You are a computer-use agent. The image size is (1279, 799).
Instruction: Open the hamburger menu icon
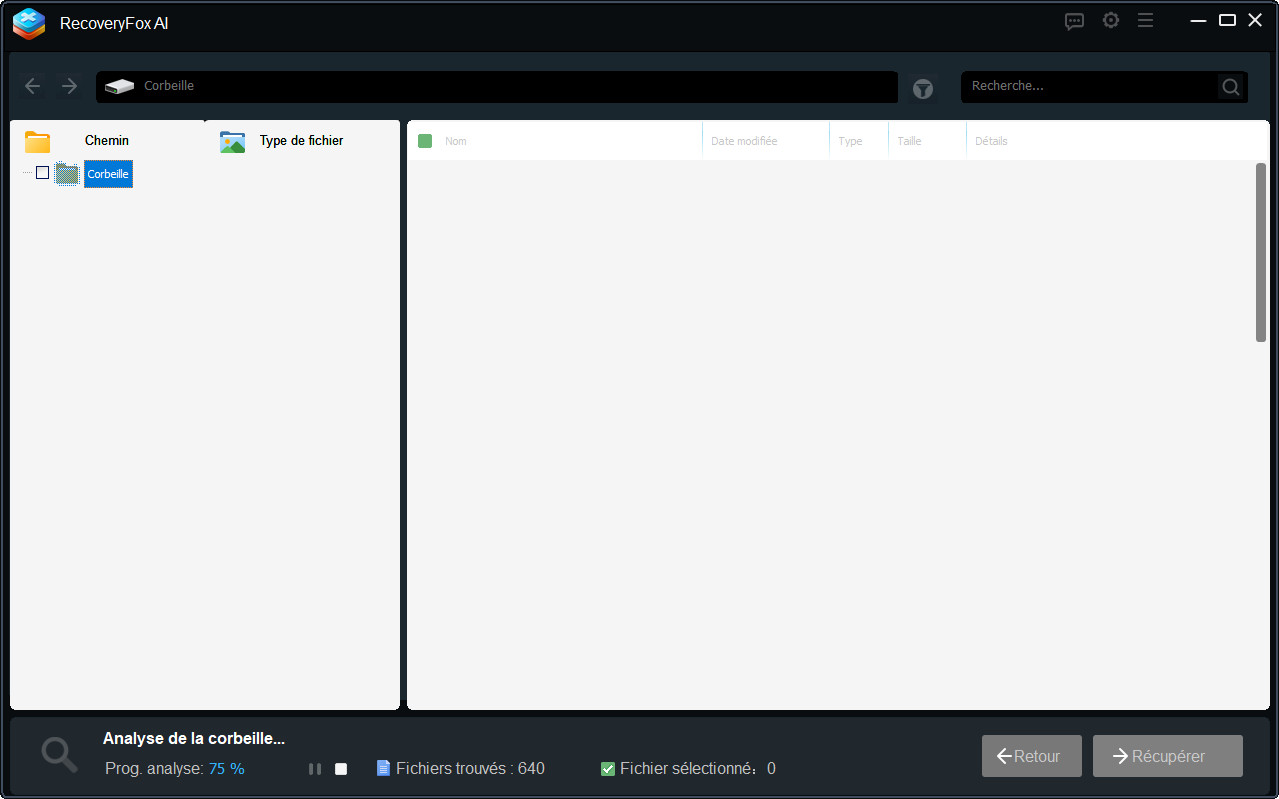pyautogui.click(x=1145, y=20)
